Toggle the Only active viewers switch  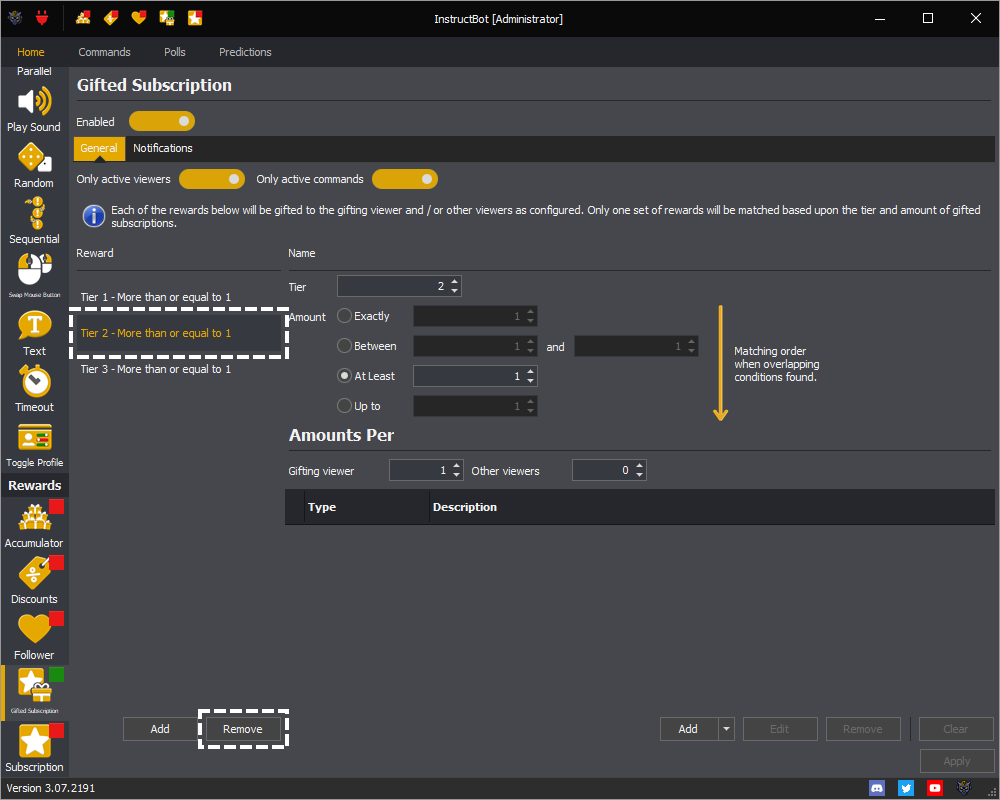(212, 179)
